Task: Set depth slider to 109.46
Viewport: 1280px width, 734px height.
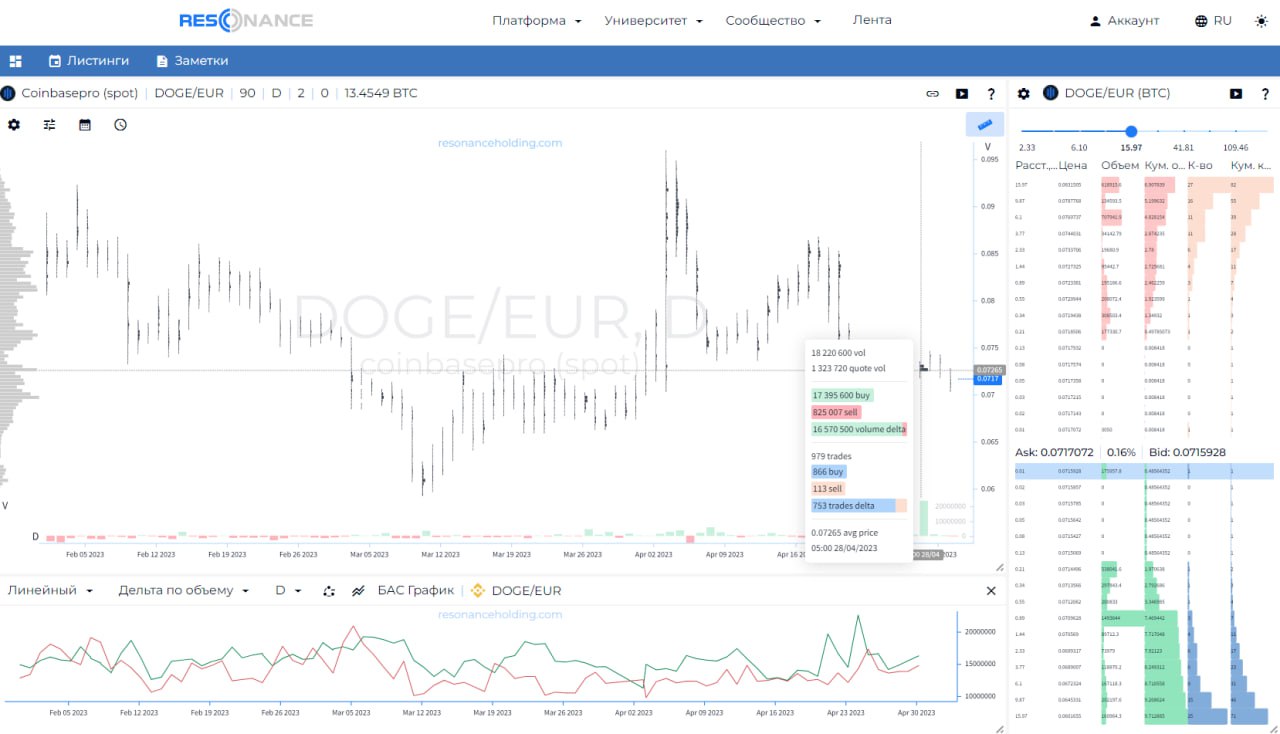Action: pyautogui.click(x=1236, y=148)
